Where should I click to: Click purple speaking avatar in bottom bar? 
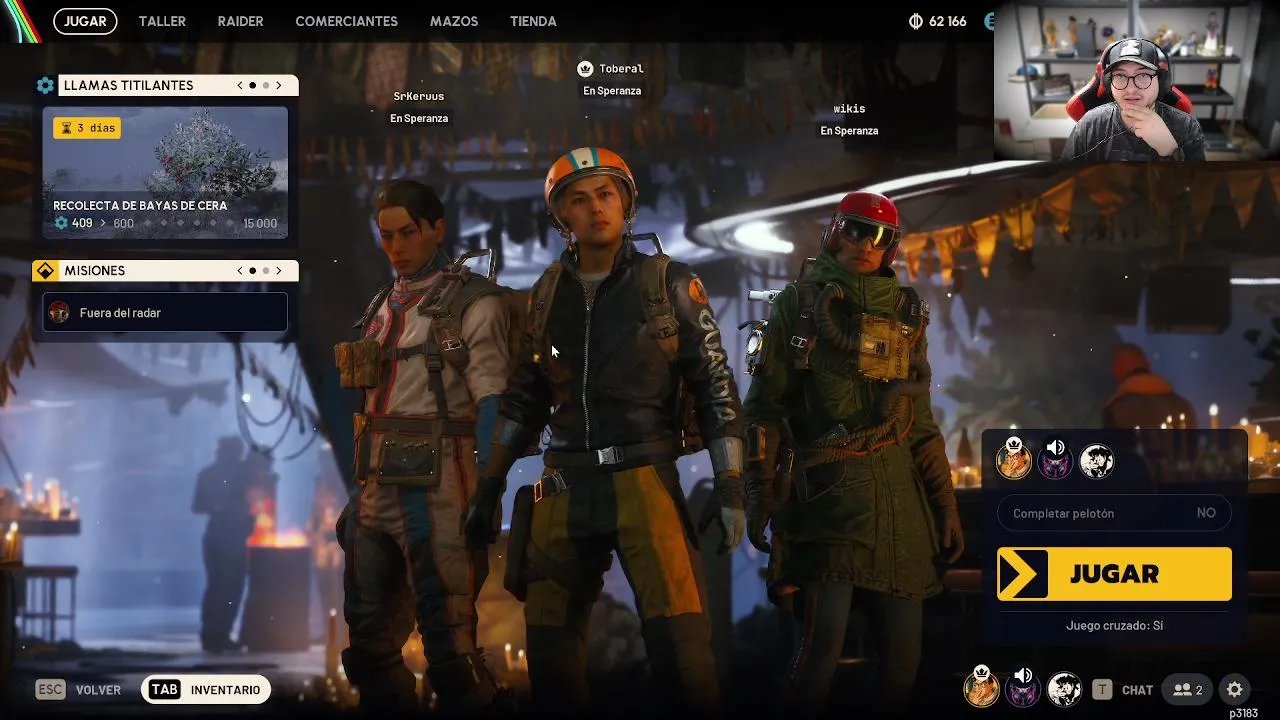(x=1023, y=688)
